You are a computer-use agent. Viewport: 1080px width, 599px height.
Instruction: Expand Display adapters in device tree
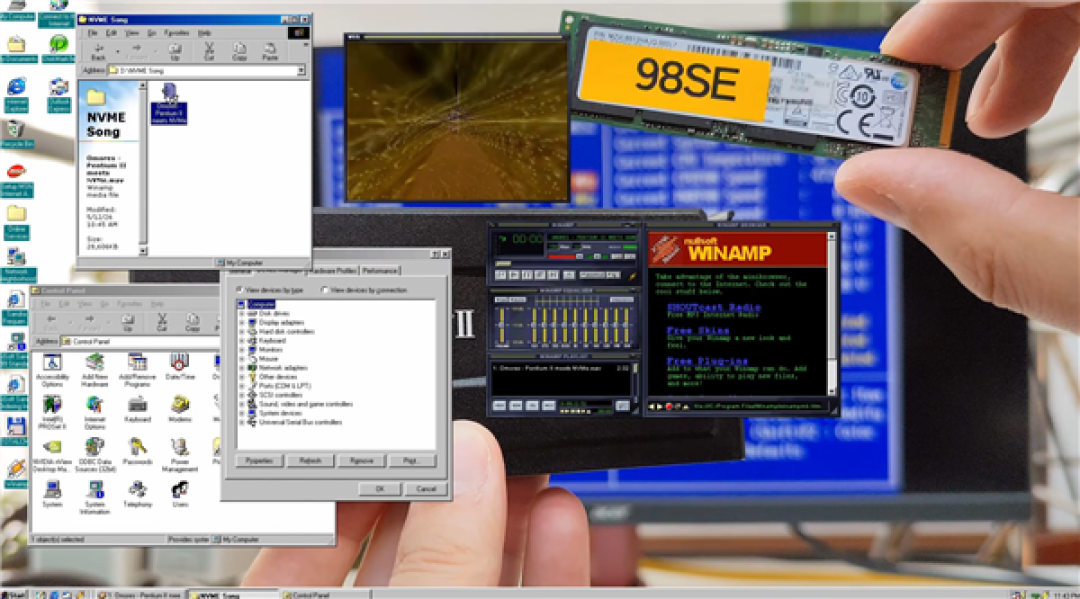(x=242, y=322)
